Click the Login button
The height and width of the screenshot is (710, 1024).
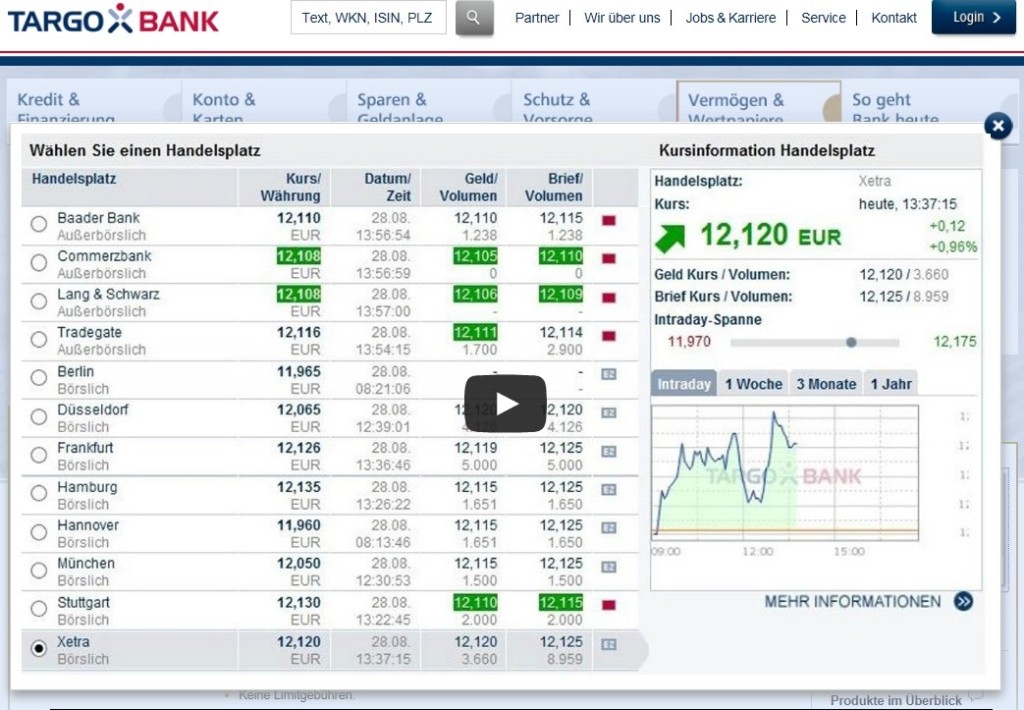click(974, 17)
